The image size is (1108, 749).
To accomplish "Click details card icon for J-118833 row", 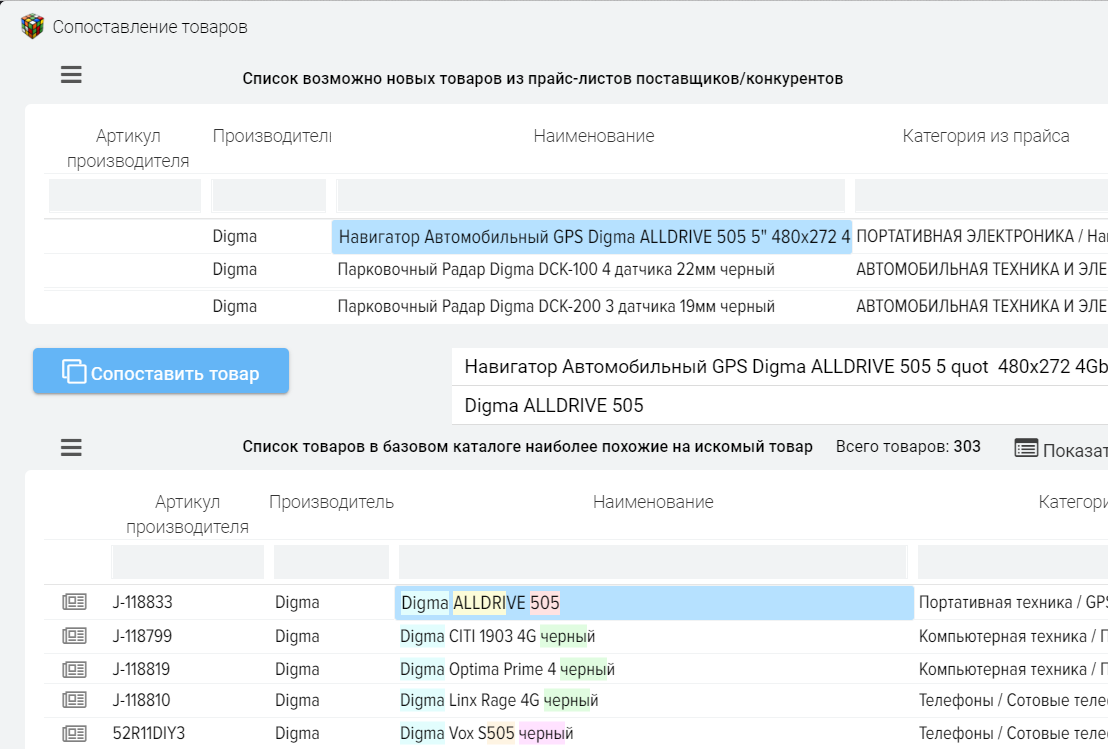I will point(74,602).
